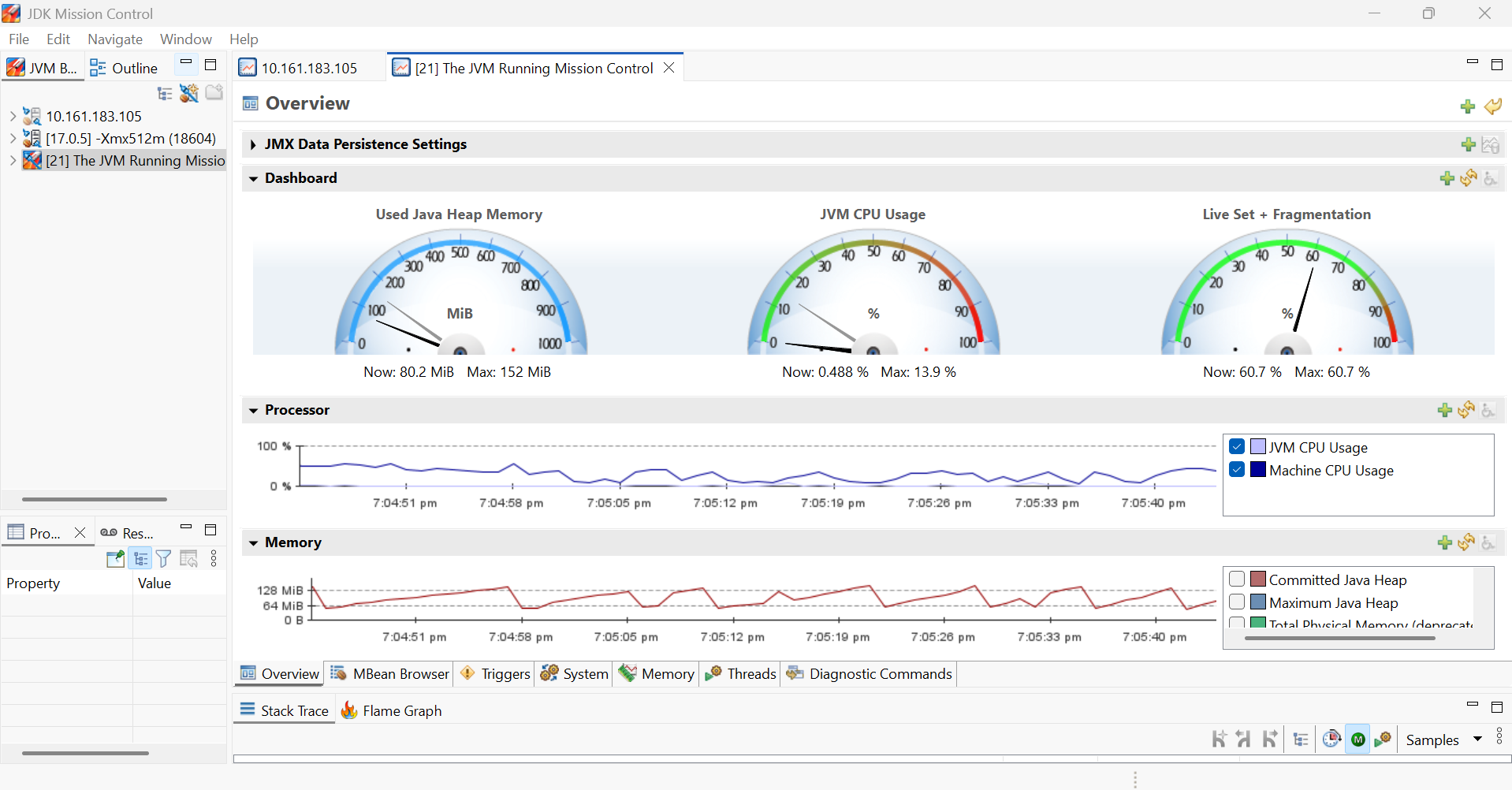Click the add dial icon in Dashboard

point(1447,178)
